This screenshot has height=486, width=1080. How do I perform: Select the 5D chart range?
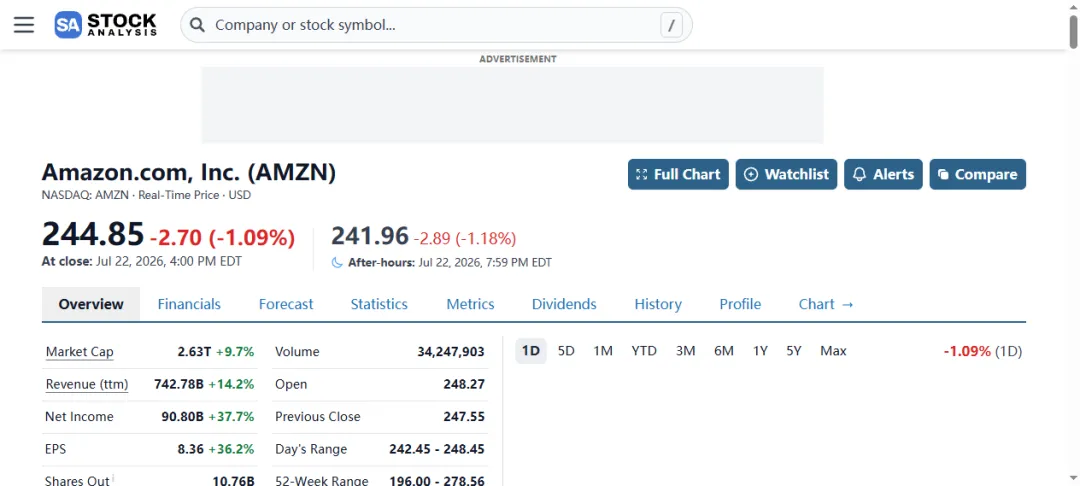tap(565, 351)
